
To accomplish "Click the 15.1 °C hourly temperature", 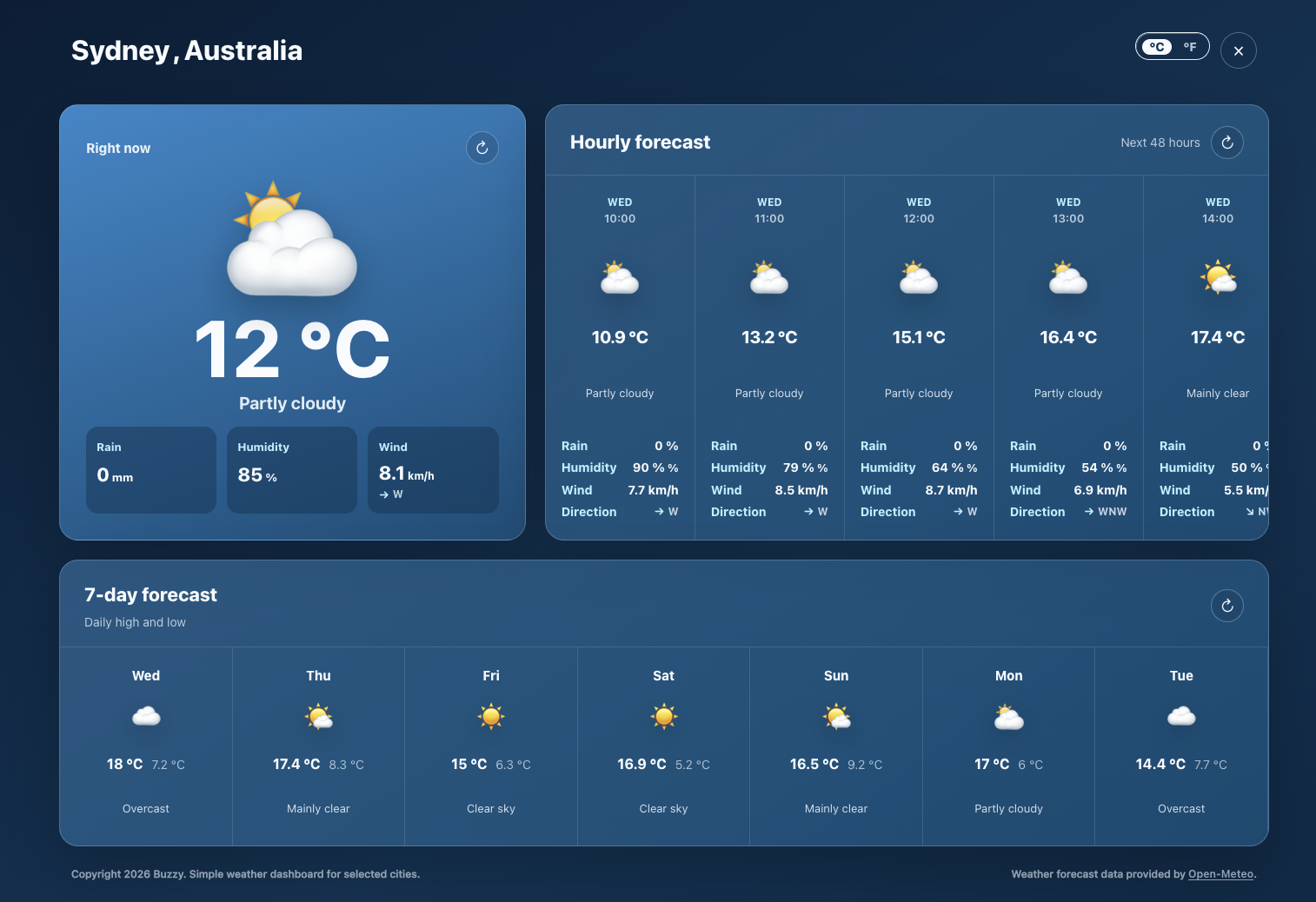I will 919,337.
